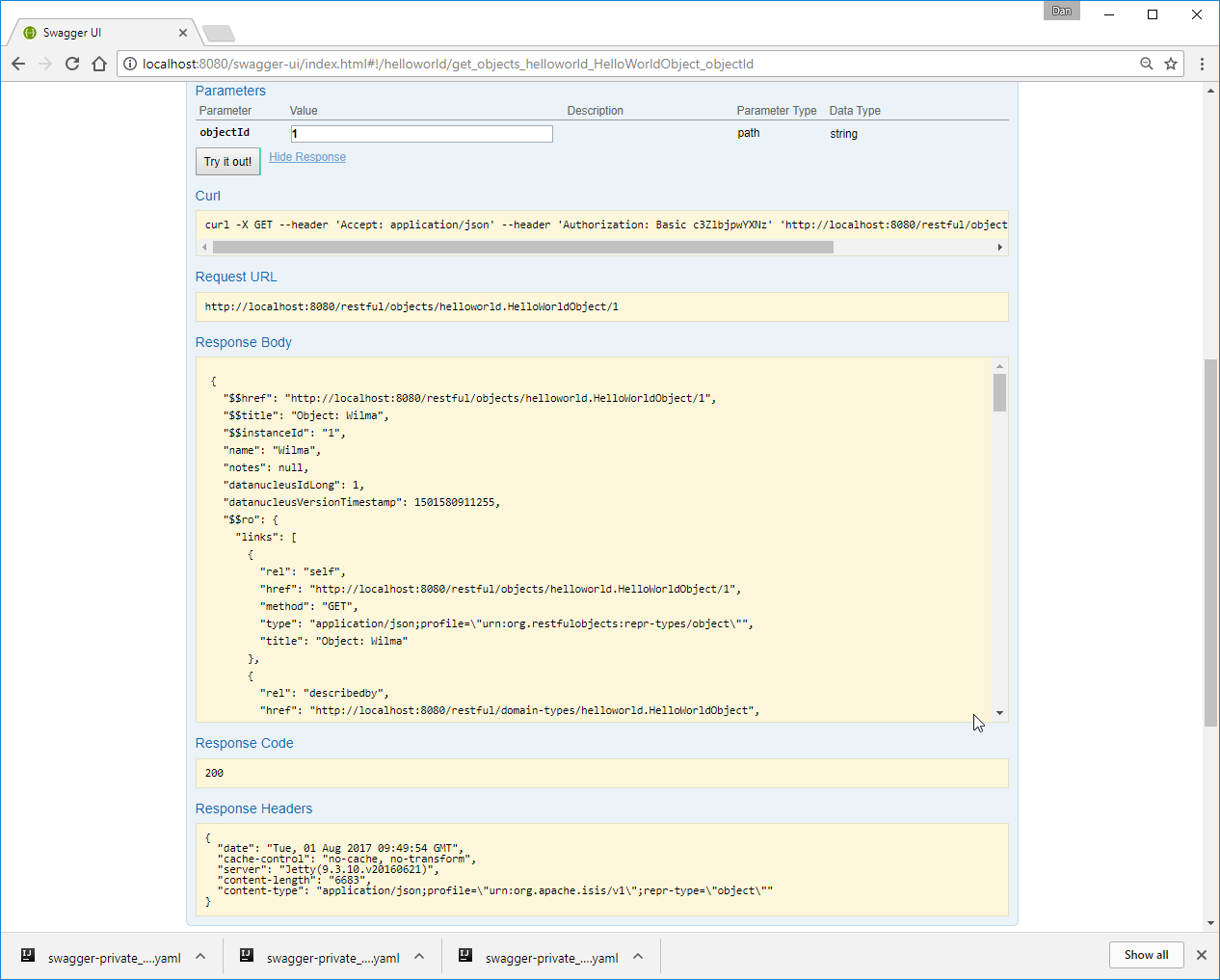Click the browser back arrow
The width and height of the screenshot is (1220, 980).
18,64
